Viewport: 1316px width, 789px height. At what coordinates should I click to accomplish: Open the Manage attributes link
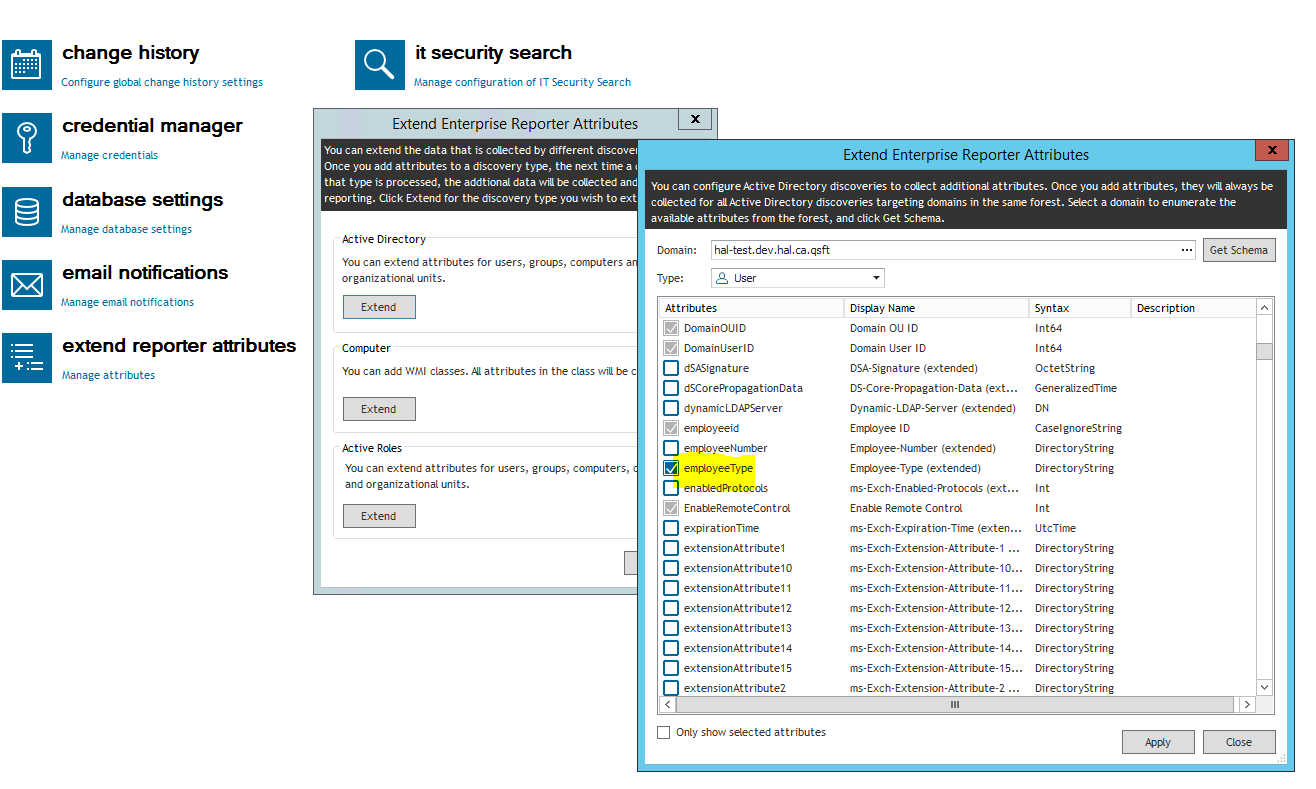(x=108, y=375)
